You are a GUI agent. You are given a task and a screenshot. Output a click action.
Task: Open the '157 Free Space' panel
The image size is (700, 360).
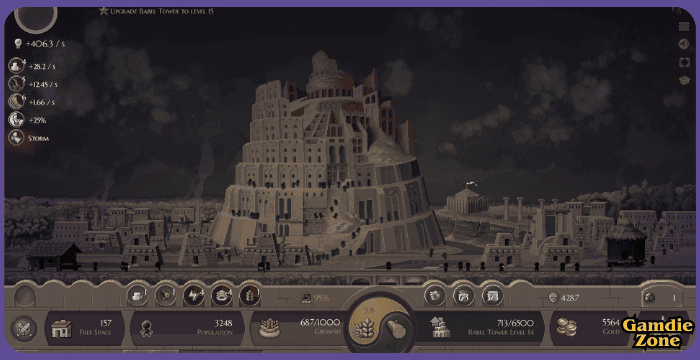[x=84, y=328]
